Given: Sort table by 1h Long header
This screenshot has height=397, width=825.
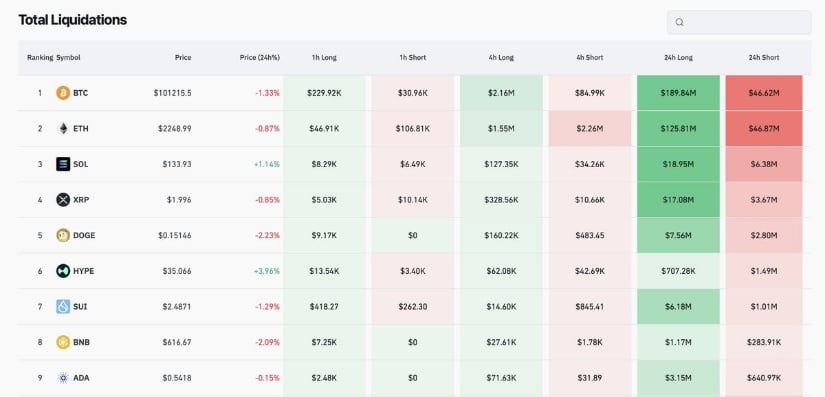Looking at the screenshot, I should (324, 57).
